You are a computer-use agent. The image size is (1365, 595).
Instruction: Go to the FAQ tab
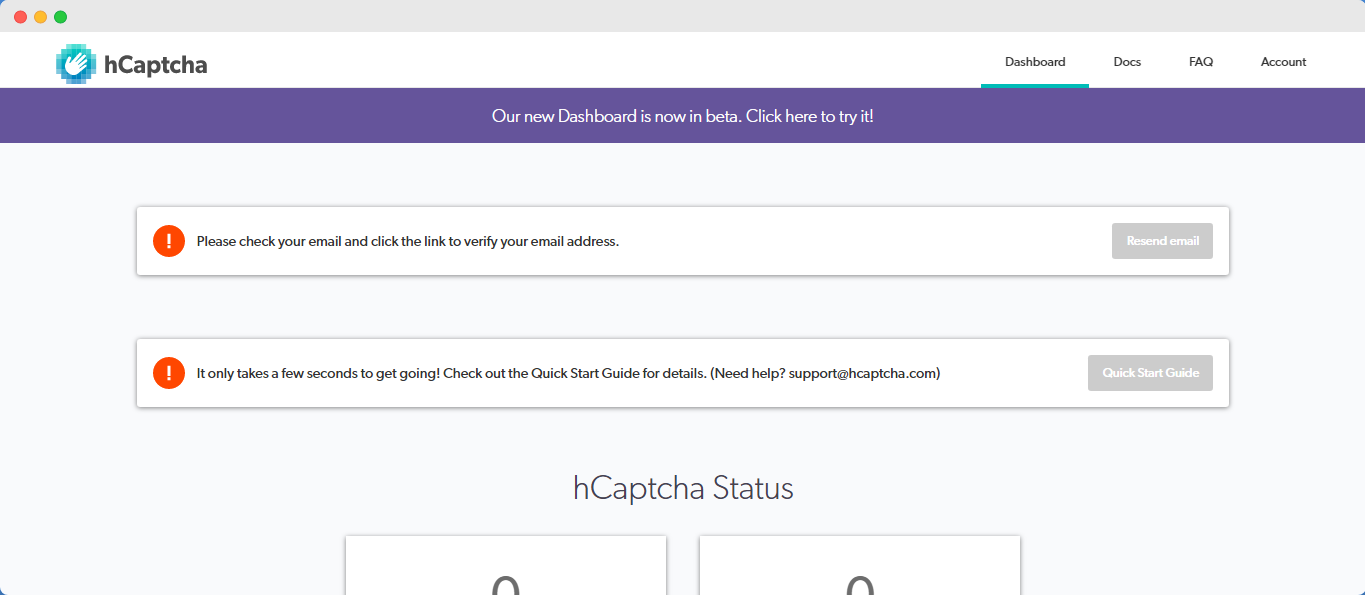[x=1201, y=62]
